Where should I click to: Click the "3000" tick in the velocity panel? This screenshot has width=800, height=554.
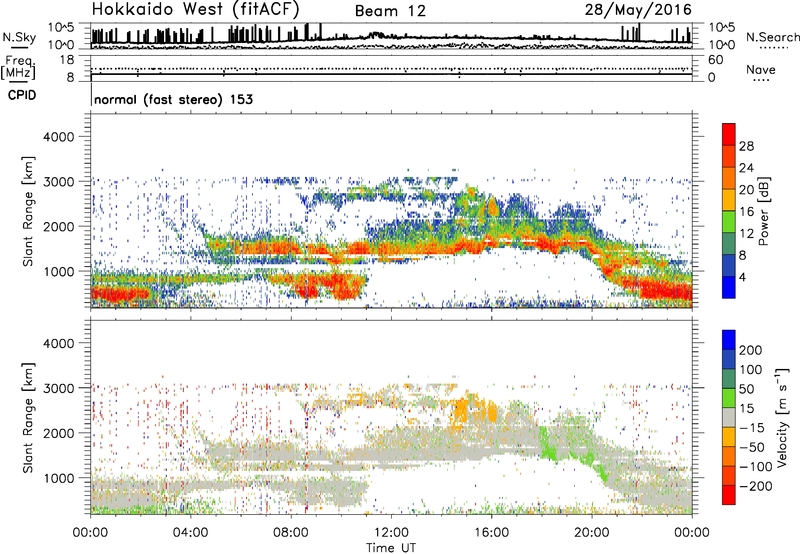click(59, 388)
